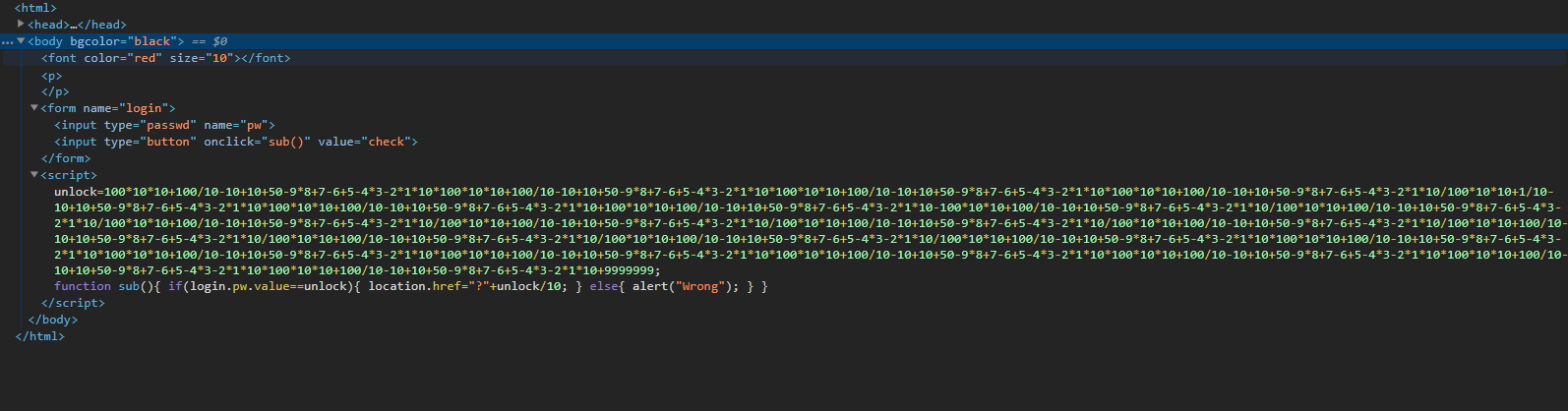
Task: Collapse the script element triangle
Action: [34, 175]
